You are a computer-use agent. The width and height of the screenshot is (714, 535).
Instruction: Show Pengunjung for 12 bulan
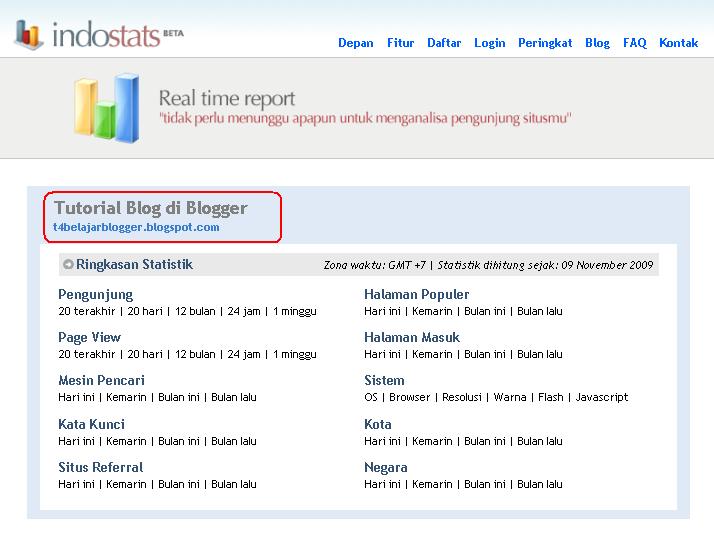click(195, 311)
